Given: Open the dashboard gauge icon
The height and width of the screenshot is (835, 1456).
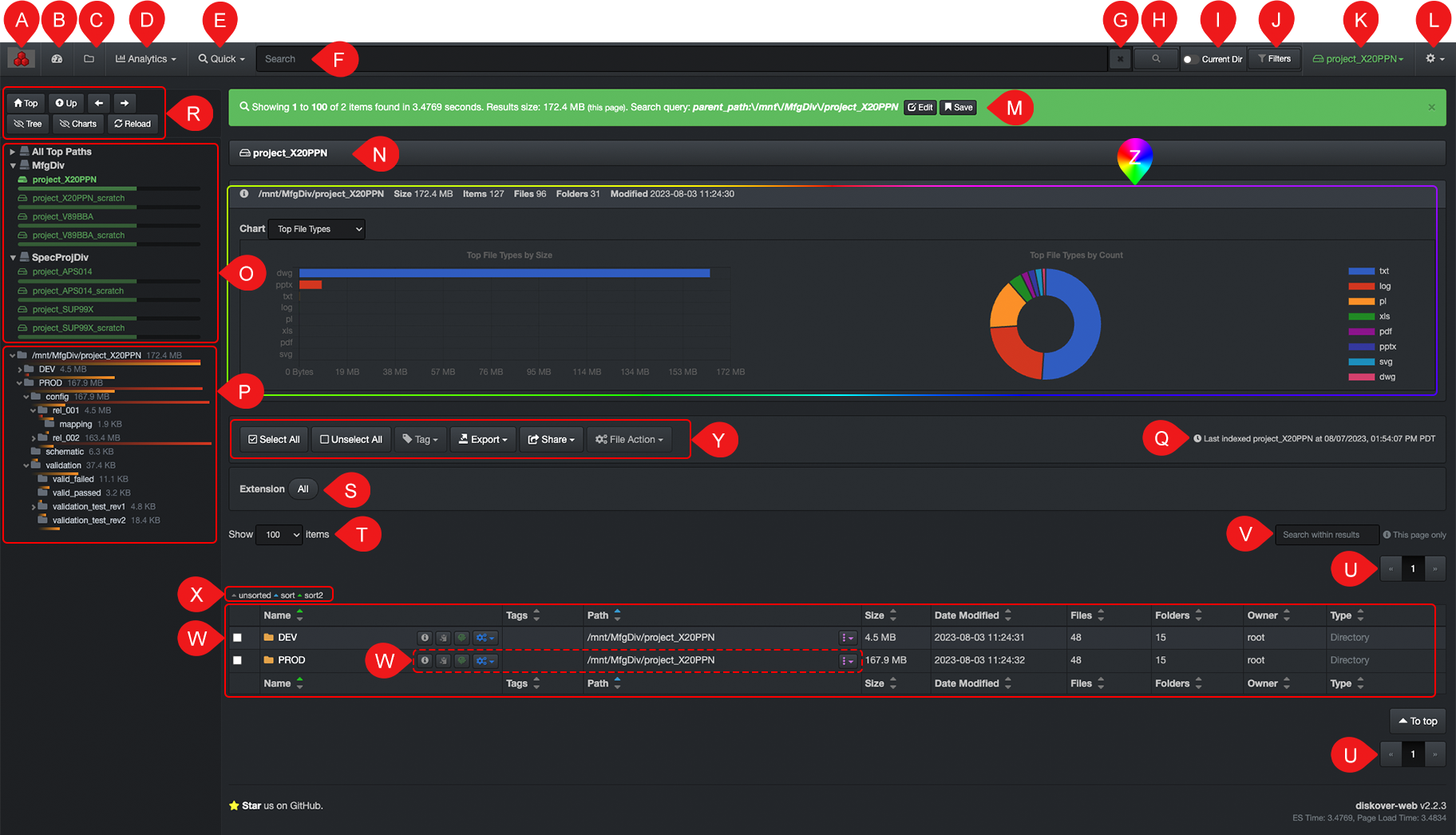Looking at the screenshot, I should tap(57, 59).
